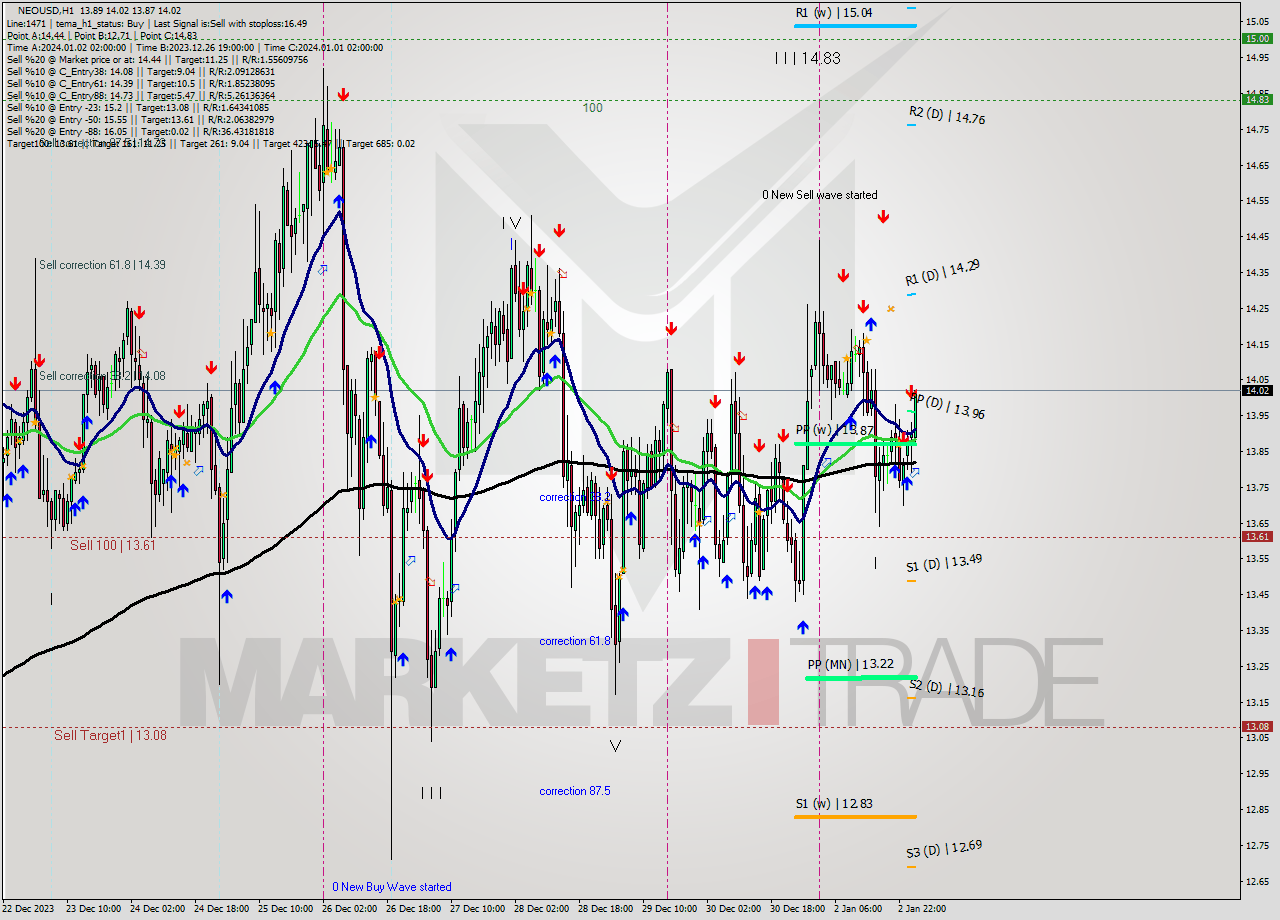Click the 'R2 (D) | 14.76' resistance label
Image resolution: width=1280 pixels, height=920 pixels.
click(x=947, y=115)
